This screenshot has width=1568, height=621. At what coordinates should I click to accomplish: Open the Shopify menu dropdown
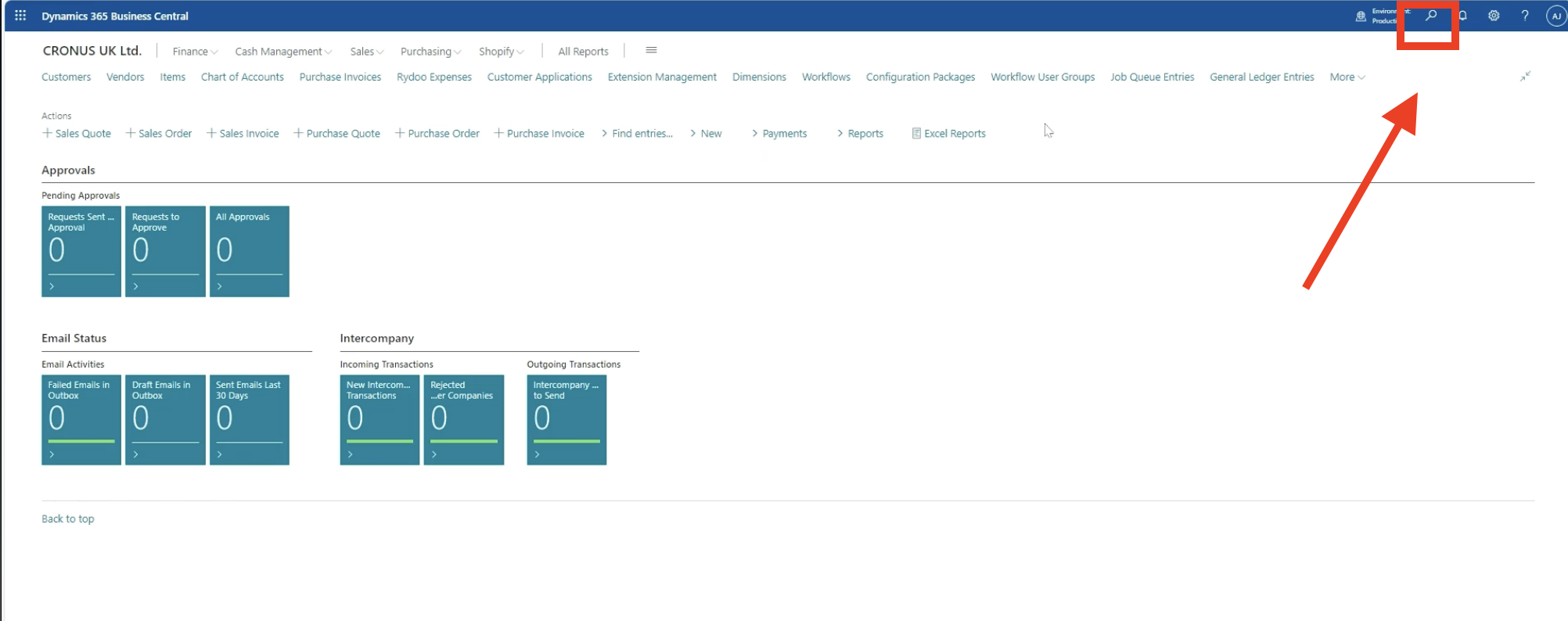click(x=502, y=52)
